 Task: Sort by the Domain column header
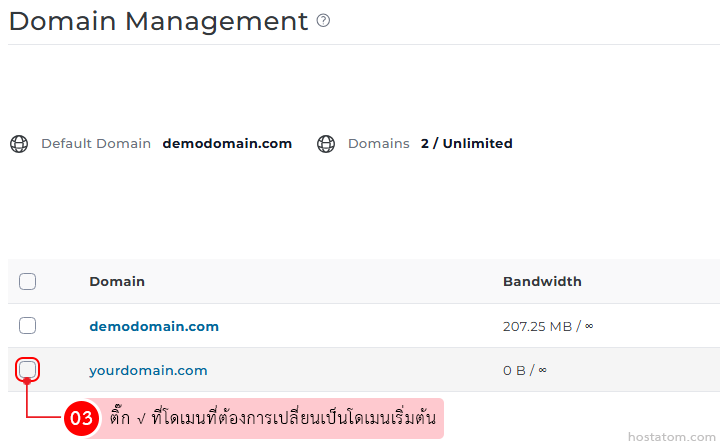point(117,282)
